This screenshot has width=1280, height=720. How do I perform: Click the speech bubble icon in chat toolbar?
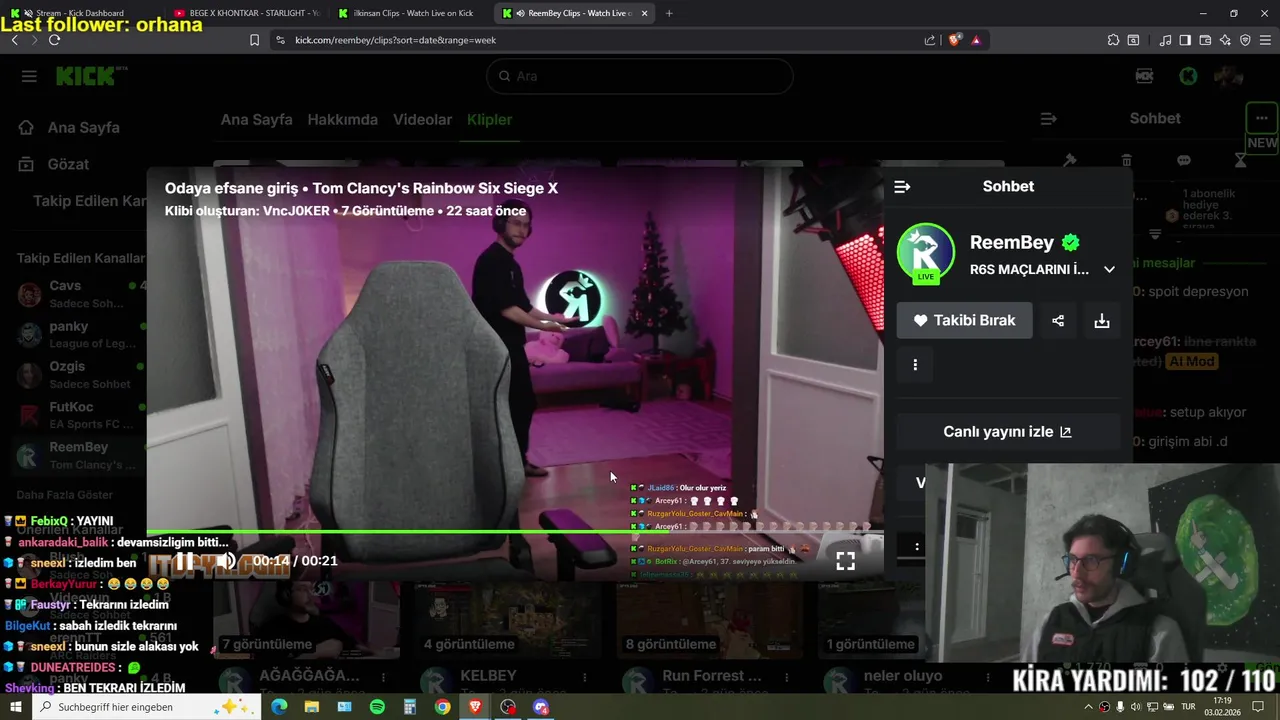(1183, 160)
